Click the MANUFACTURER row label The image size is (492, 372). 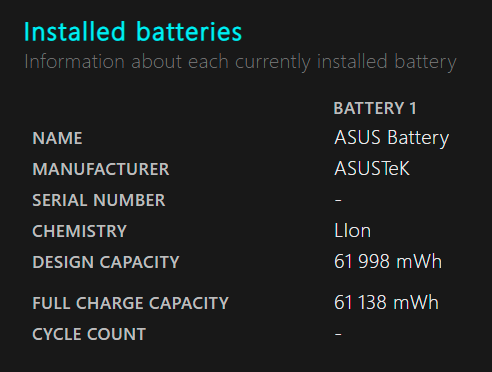(101, 169)
